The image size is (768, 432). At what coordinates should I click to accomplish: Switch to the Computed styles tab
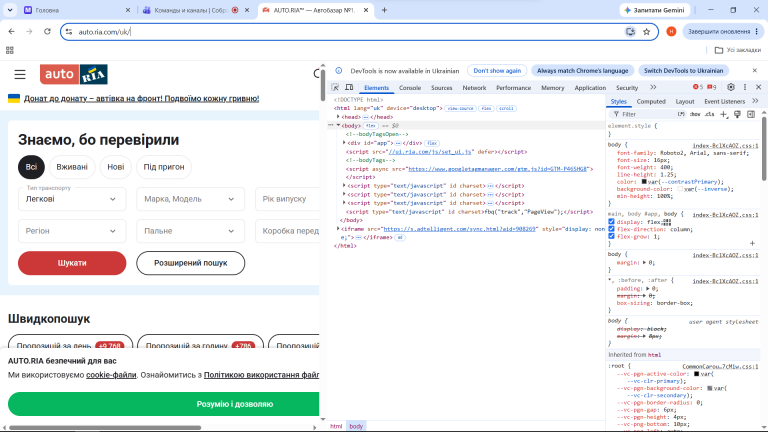(651, 101)
